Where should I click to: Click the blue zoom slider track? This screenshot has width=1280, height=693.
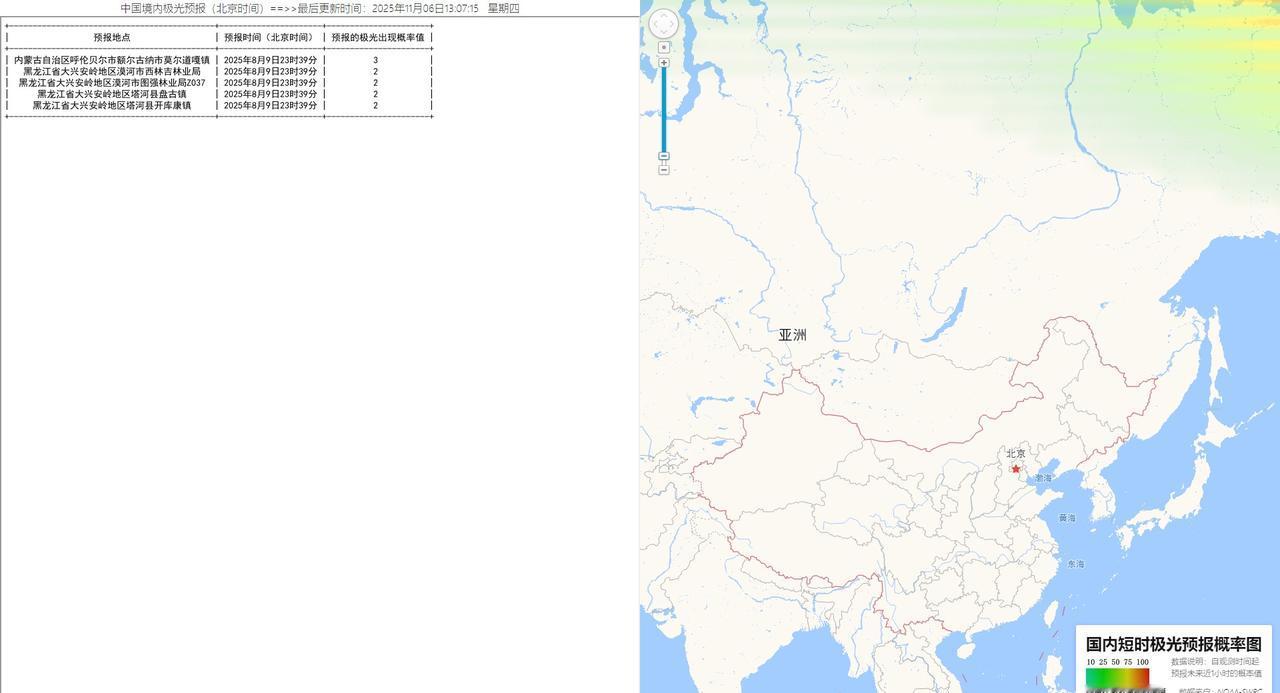coord(664,110)
